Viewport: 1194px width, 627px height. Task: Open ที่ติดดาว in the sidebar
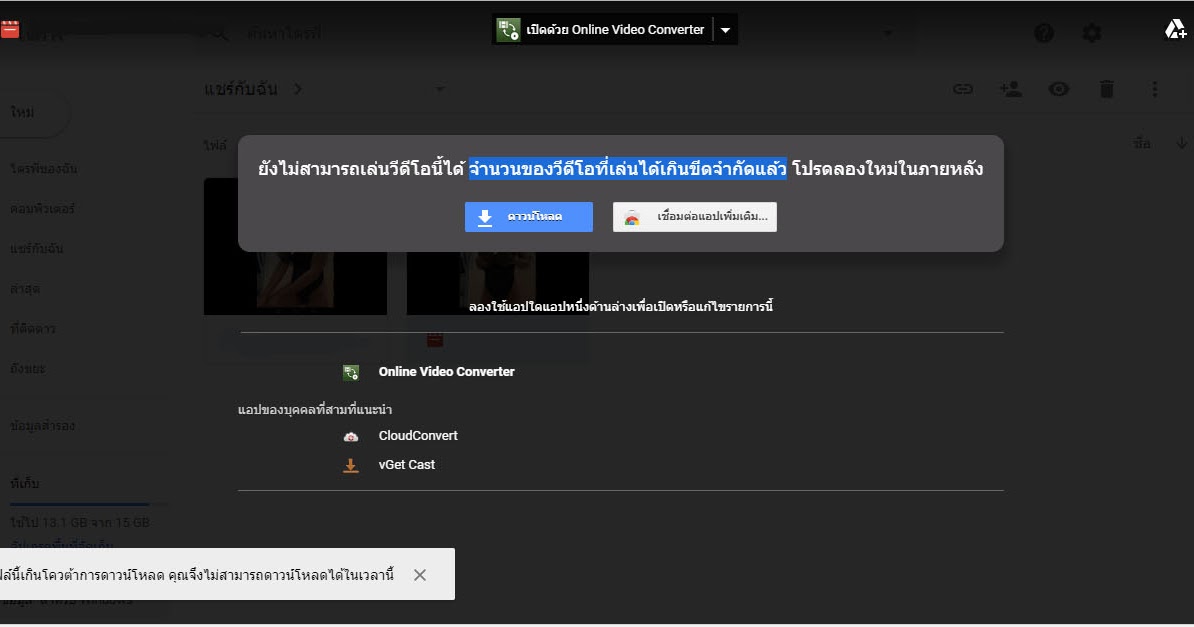click(x=34, y=328)
